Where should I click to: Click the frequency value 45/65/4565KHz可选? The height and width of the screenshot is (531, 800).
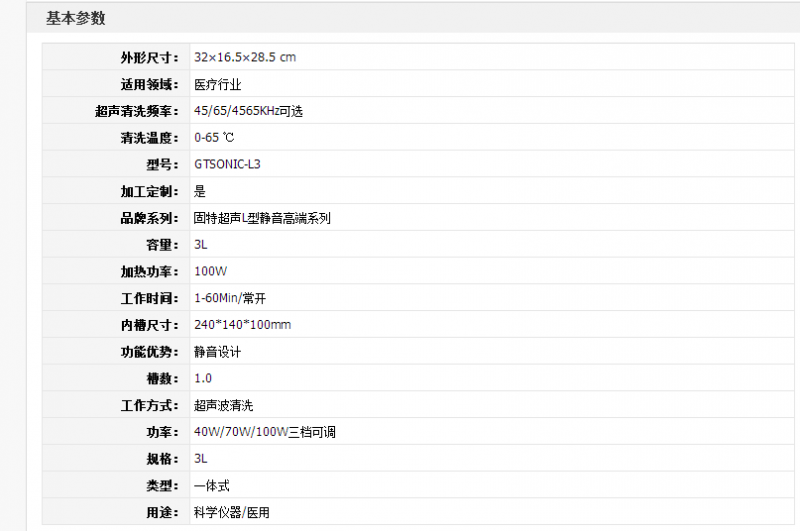[x=248, y=111]
